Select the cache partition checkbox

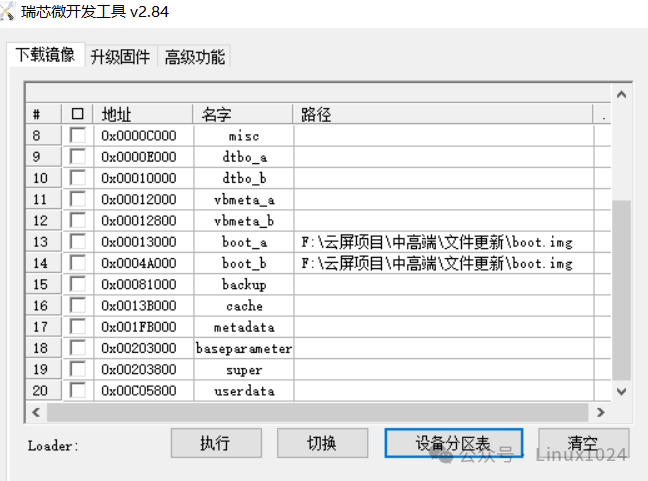[x=78, y=305]
